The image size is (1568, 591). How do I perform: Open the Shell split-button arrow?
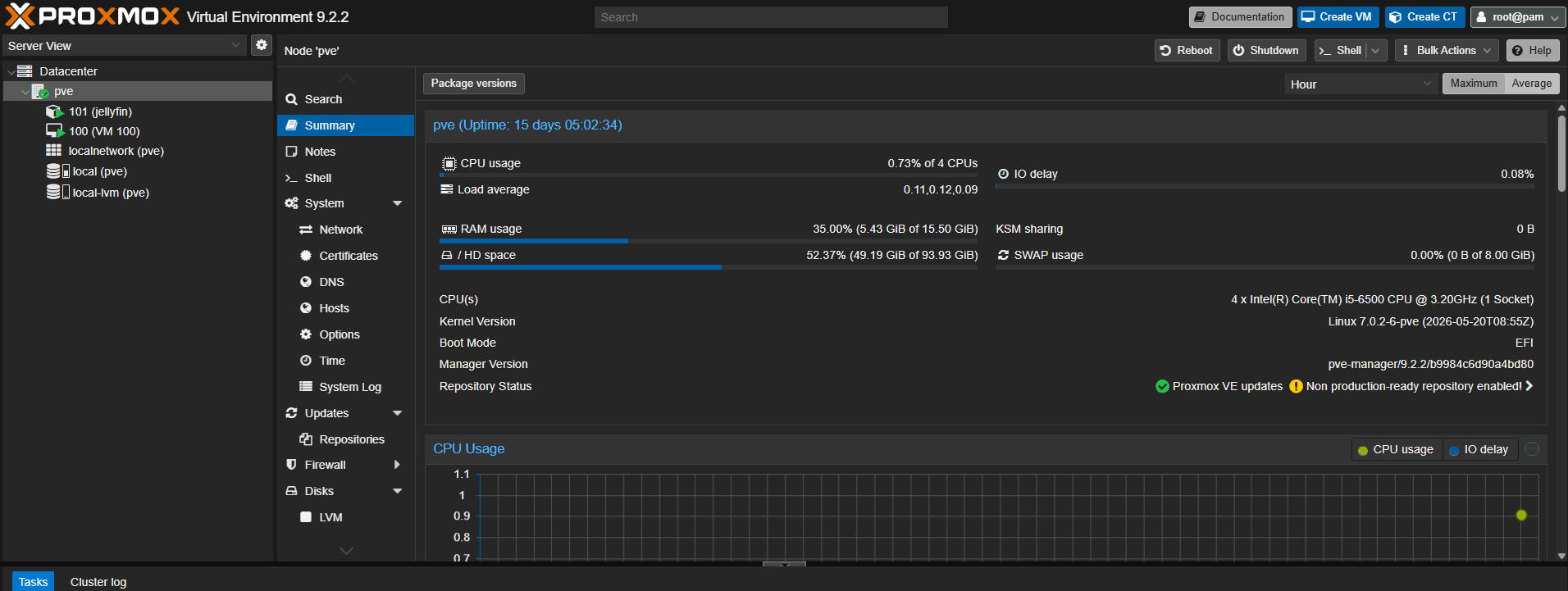tap(1375, 51)
